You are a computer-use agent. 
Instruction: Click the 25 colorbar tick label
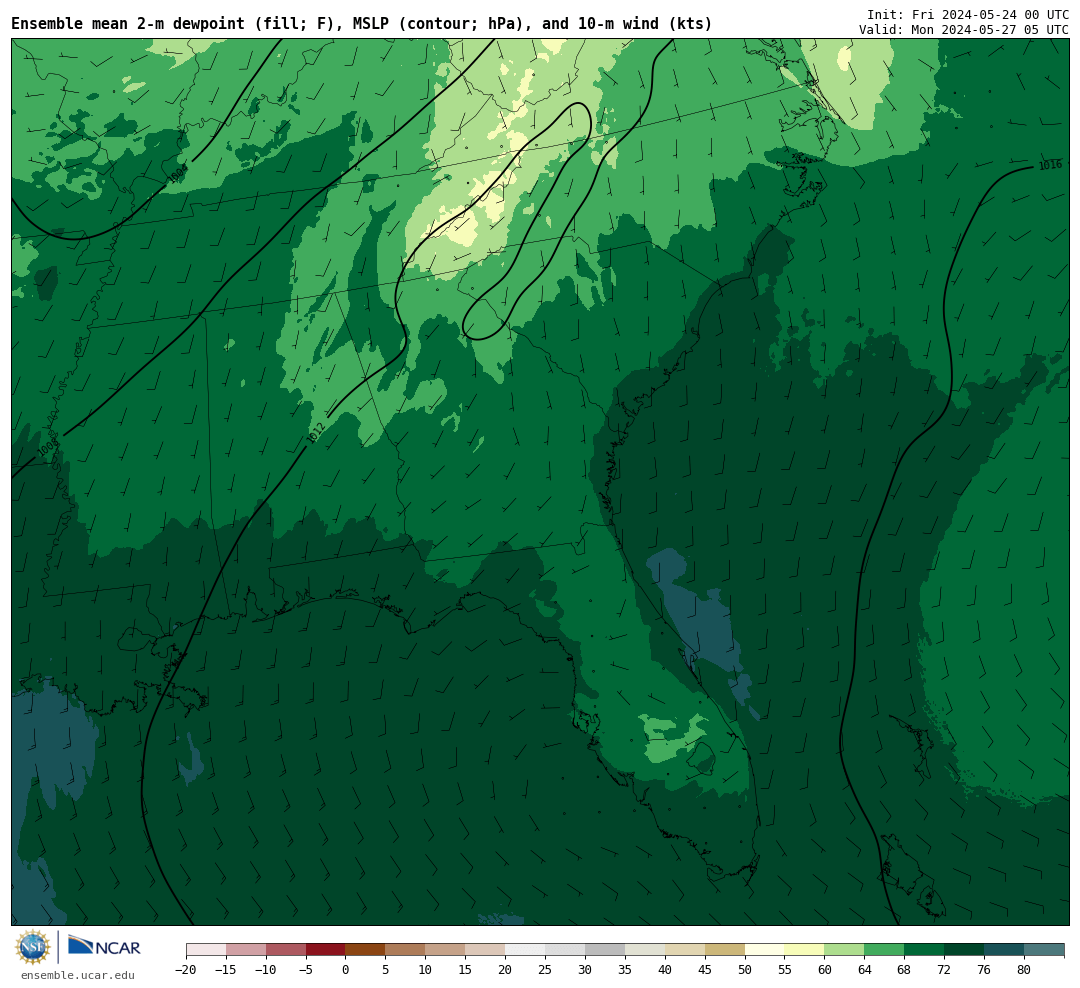(546, 970)
